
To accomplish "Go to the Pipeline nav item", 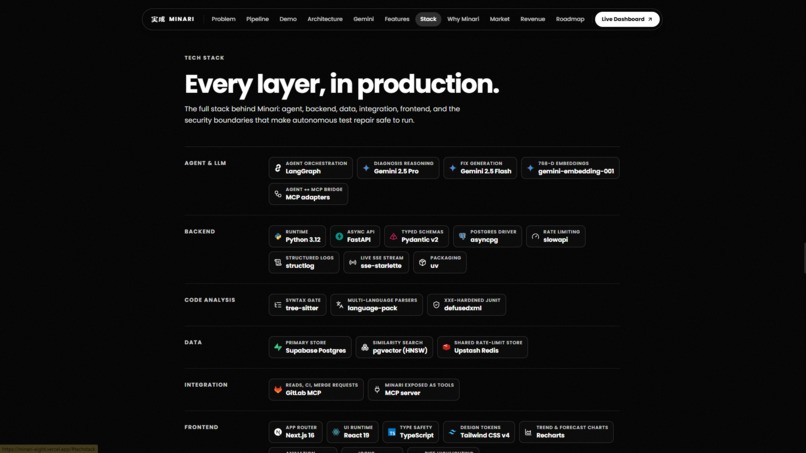I will [257, 19].
